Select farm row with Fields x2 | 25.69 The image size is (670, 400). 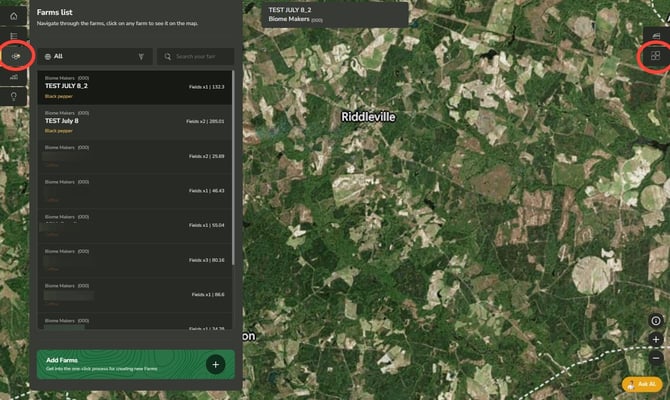[135, 156]
